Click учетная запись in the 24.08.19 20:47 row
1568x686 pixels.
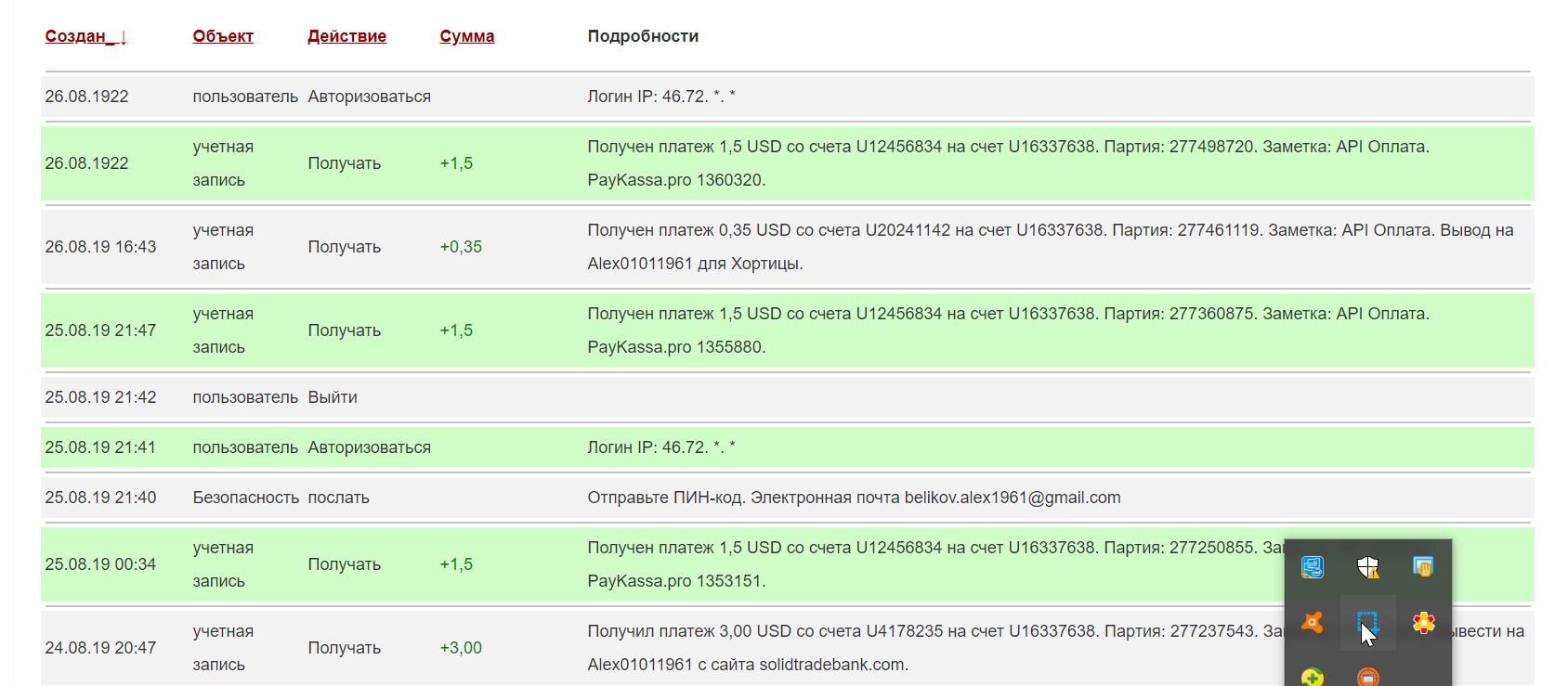click(x=223, y=648)
